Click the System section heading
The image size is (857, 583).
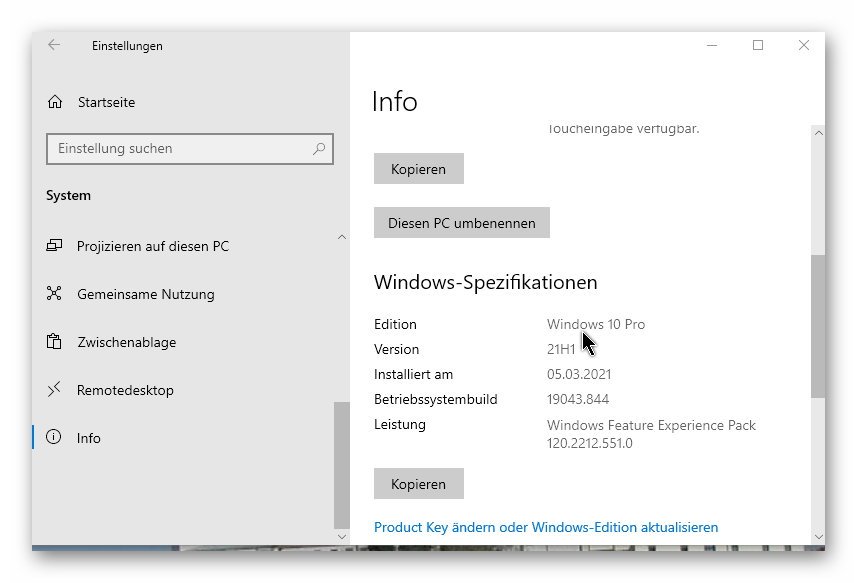tap(68, 196)
